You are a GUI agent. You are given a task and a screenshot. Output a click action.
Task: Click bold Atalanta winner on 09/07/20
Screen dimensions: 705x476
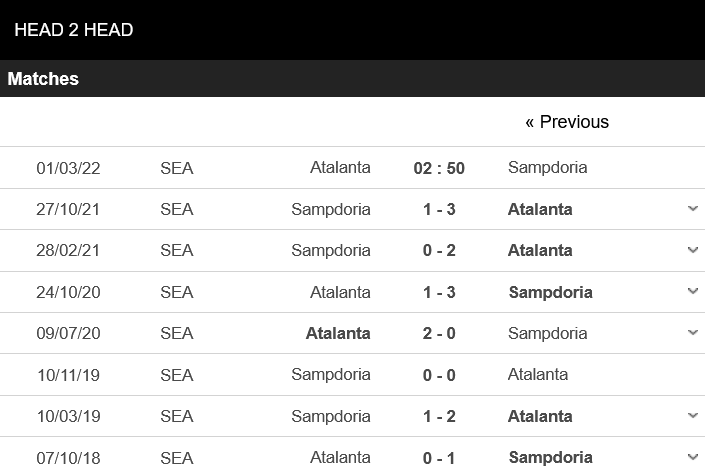pyautogui.click(x=338, y=334)
